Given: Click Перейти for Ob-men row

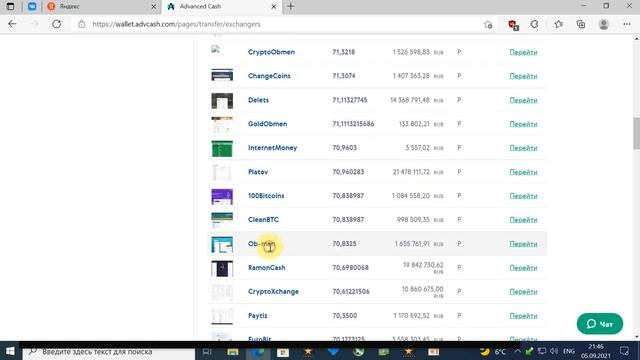Looking at the screenshot, I should (523, 244).
